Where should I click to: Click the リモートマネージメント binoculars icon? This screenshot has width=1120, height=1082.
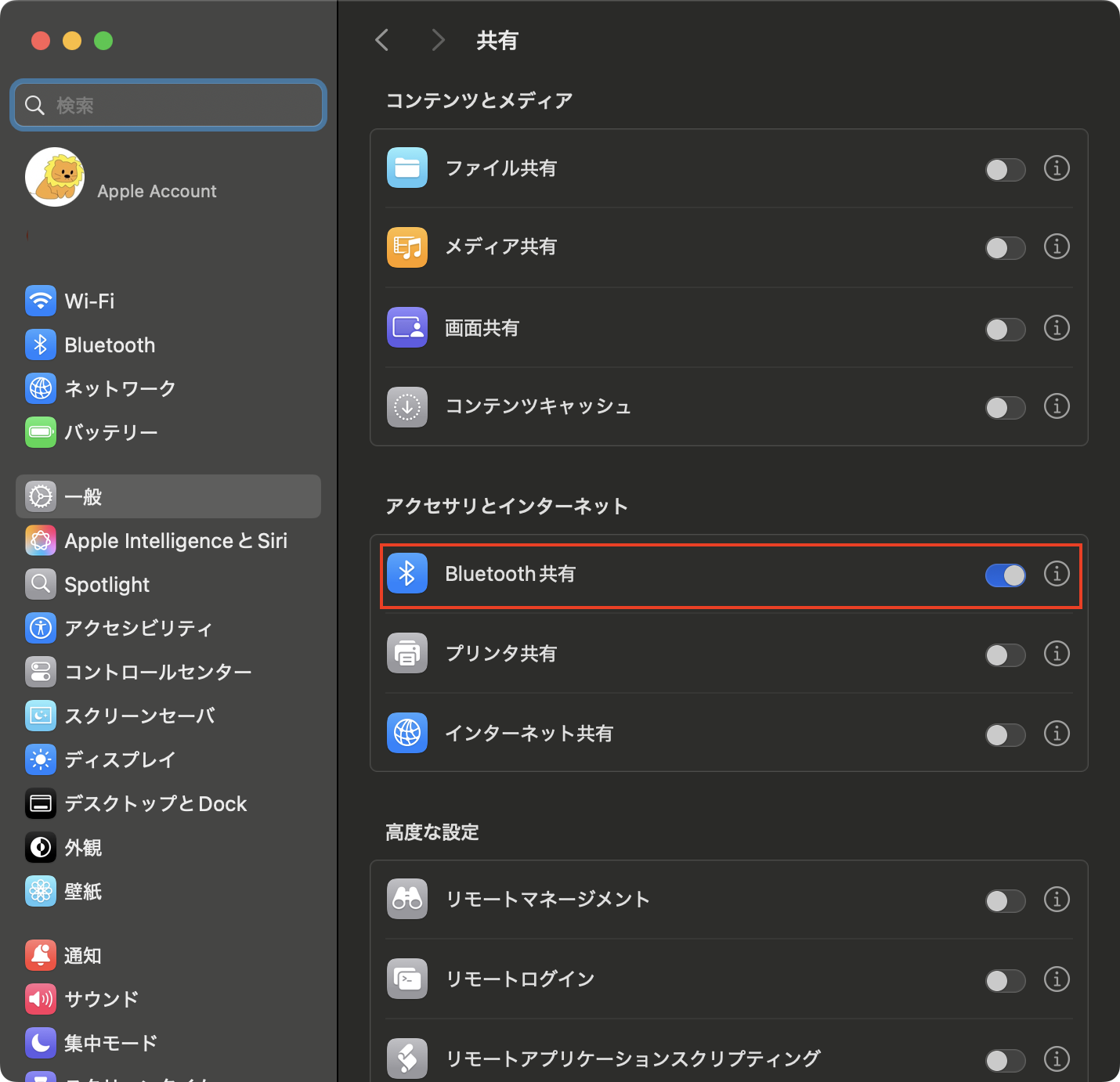406,900
